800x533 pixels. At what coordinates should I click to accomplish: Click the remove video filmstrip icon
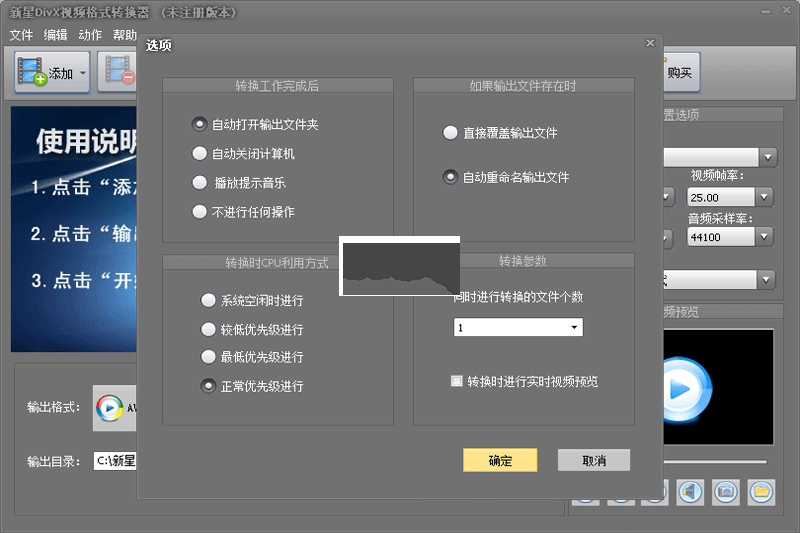tap(118, 71)
